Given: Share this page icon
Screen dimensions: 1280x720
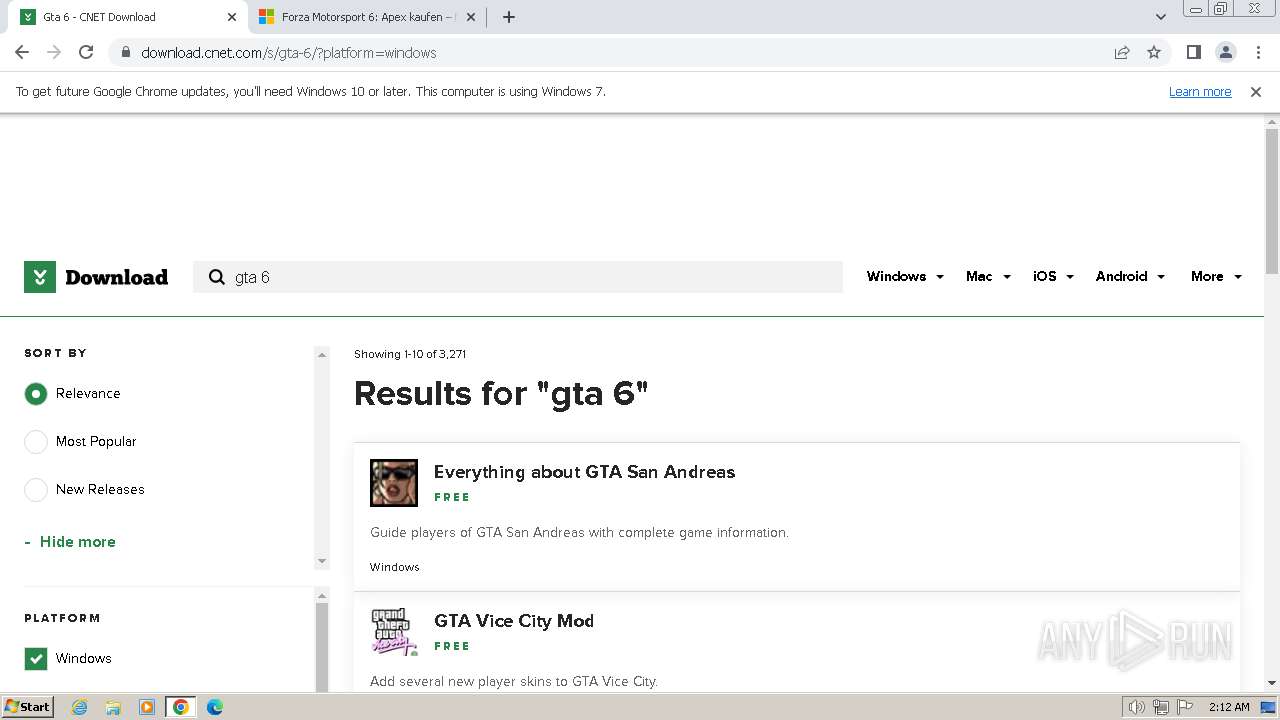Looking at the screenshot, I should coord(1122,52).
